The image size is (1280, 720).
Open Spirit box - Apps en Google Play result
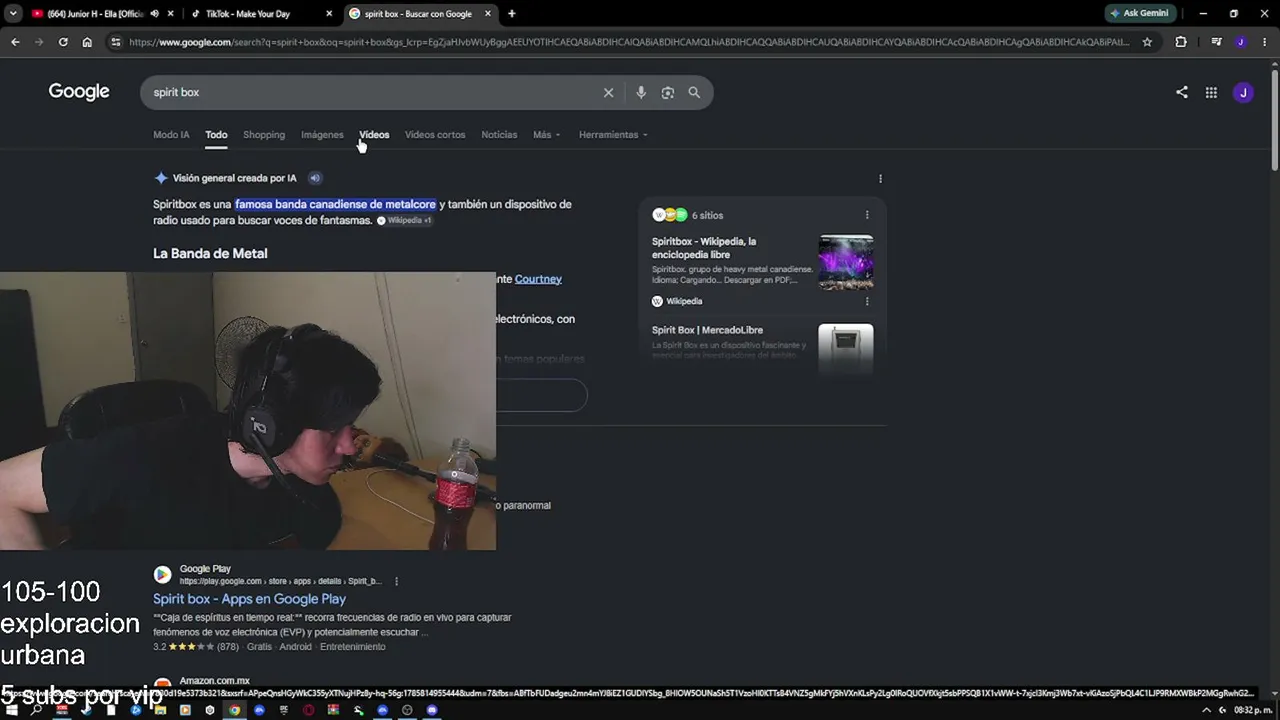249,599
